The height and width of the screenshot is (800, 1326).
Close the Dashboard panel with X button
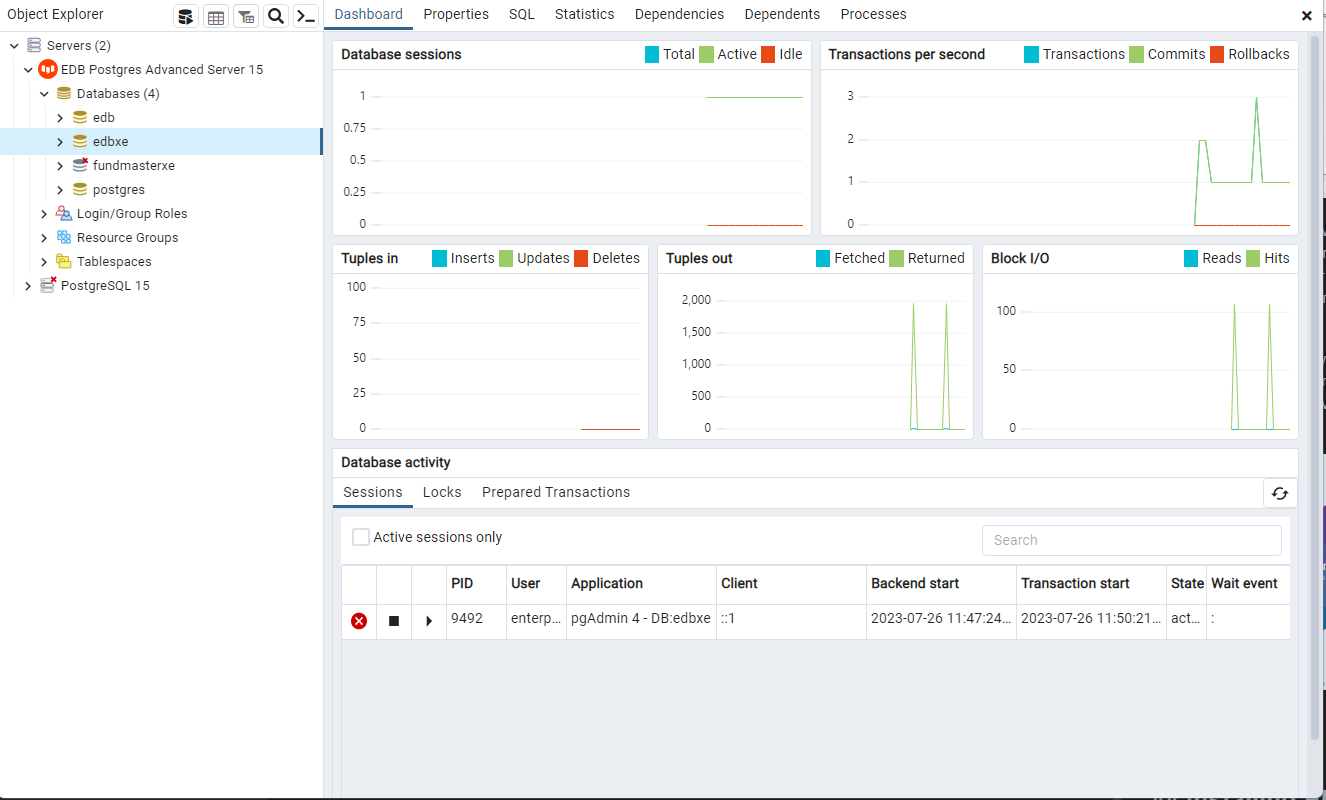[x=1306, y=16]
